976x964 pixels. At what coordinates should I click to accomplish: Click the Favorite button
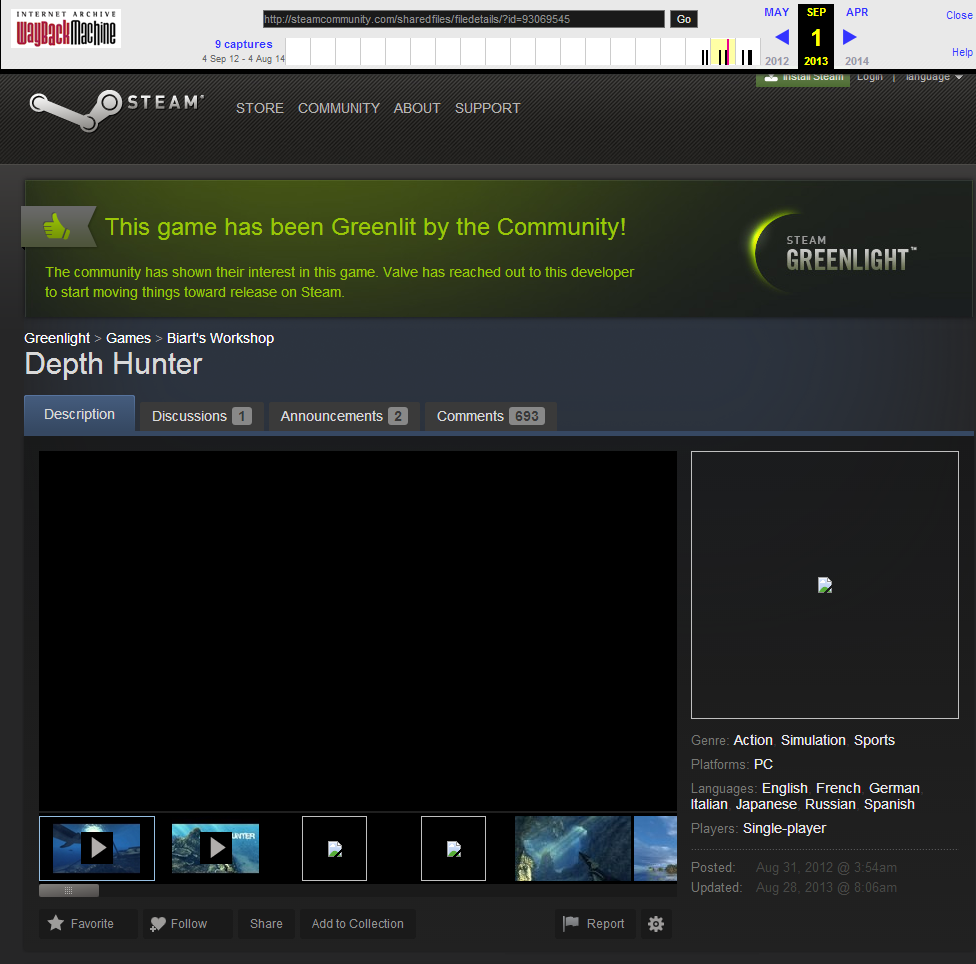pos(88,924)
